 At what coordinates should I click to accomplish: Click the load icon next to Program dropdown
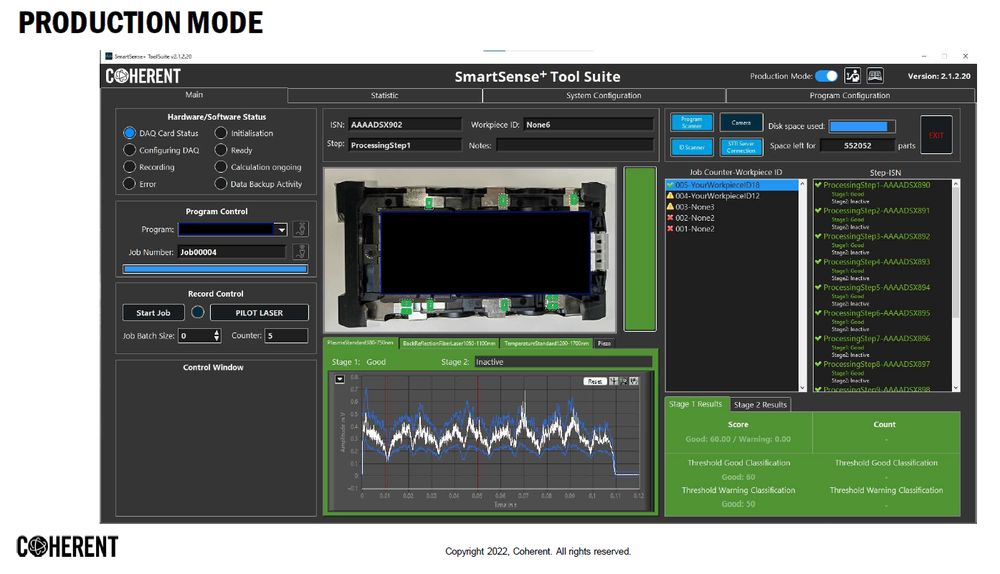point(300,229)
